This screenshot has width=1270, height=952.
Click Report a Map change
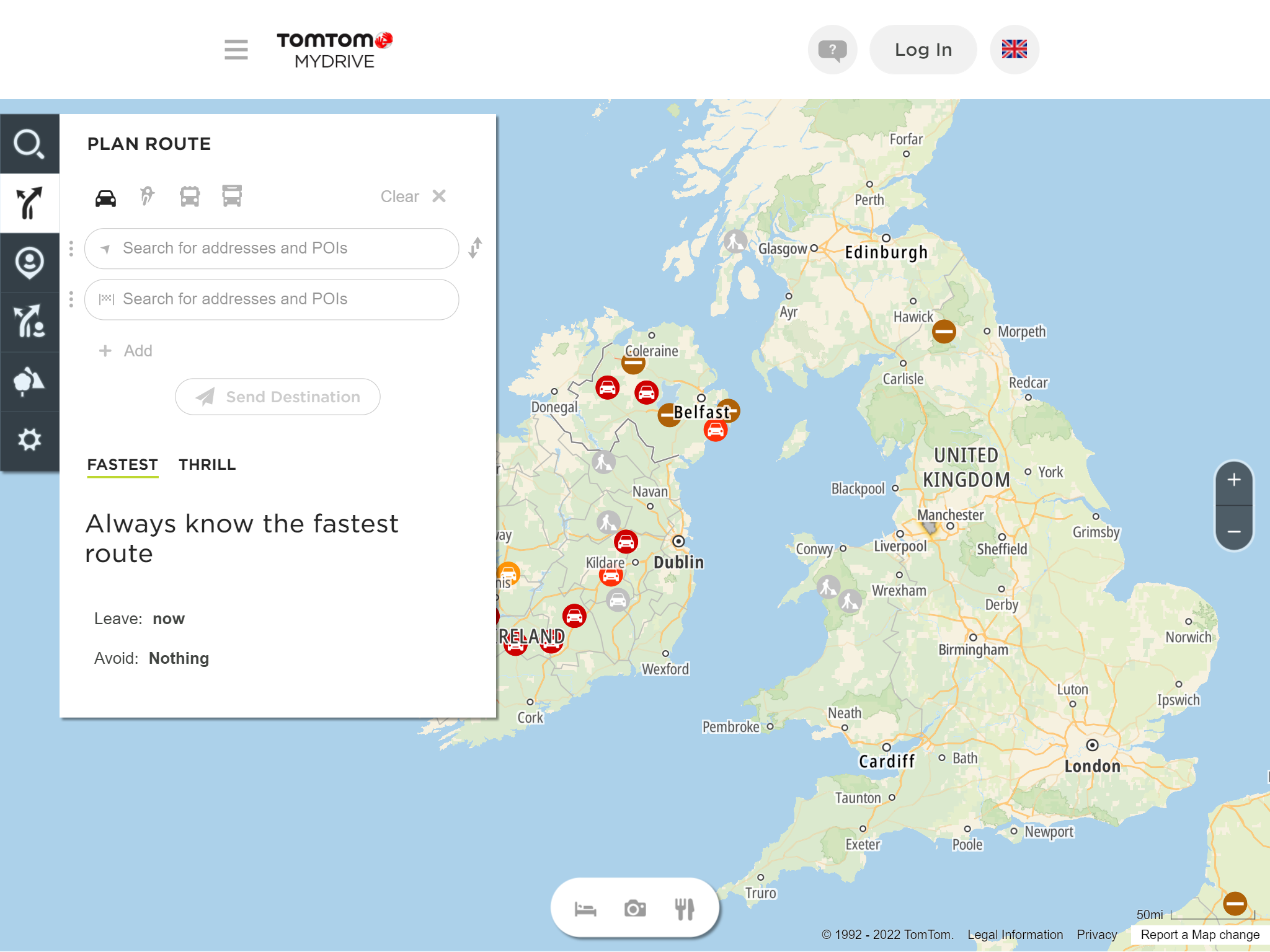point(1200,935)
